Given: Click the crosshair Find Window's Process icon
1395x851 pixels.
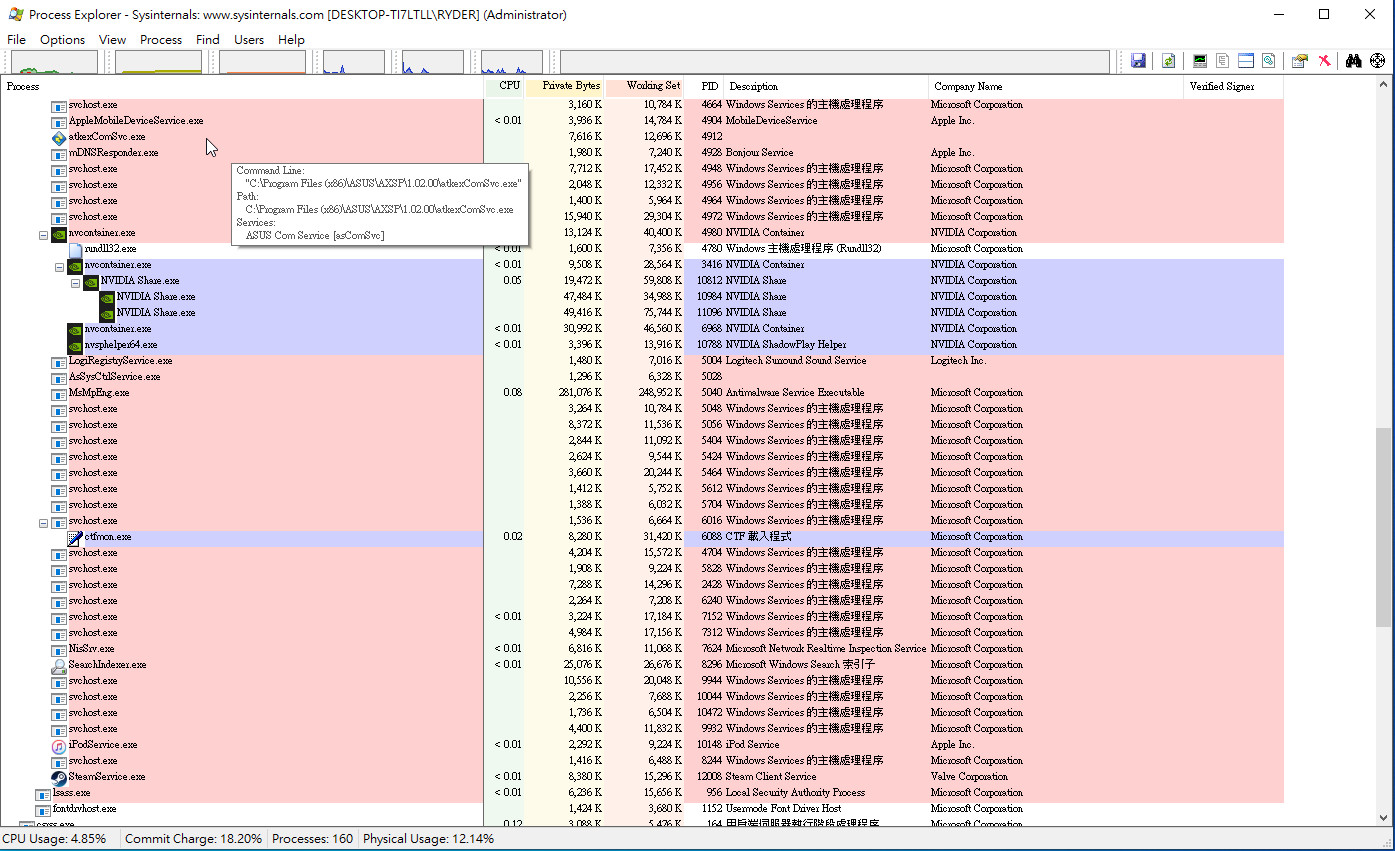Looking at the screenshot, I should click(1378, 61).
